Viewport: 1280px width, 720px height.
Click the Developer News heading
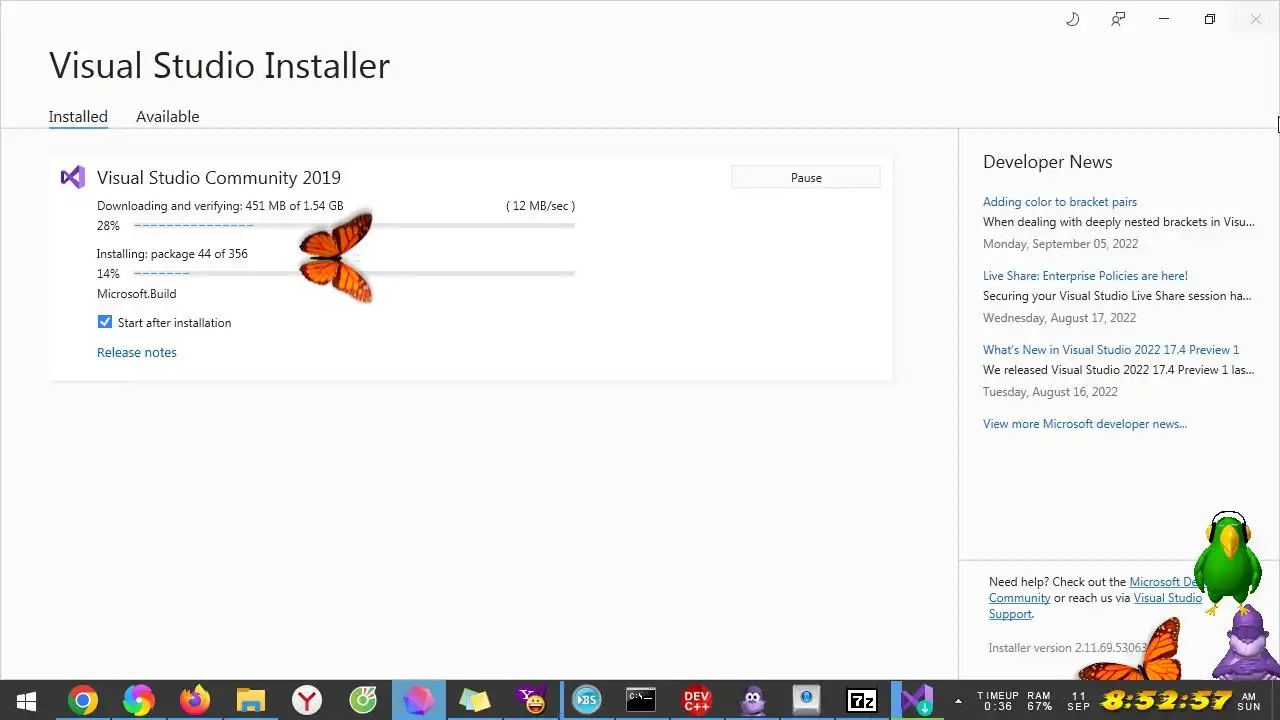1047,162
